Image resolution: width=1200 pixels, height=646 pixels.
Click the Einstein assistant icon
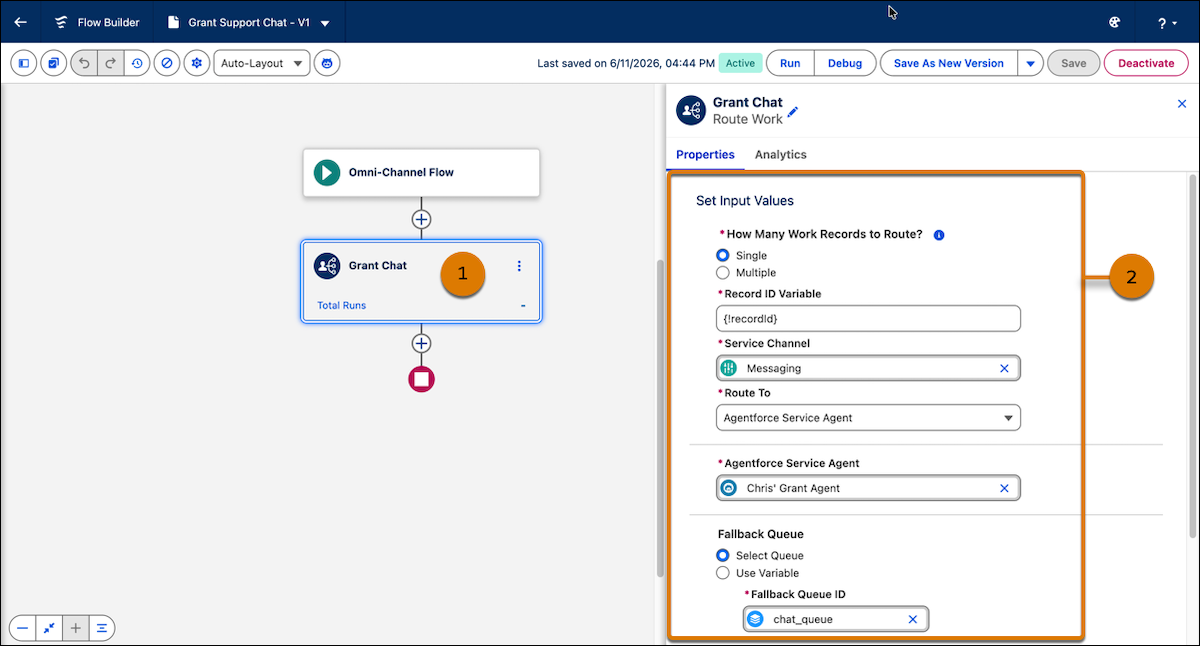327,63
